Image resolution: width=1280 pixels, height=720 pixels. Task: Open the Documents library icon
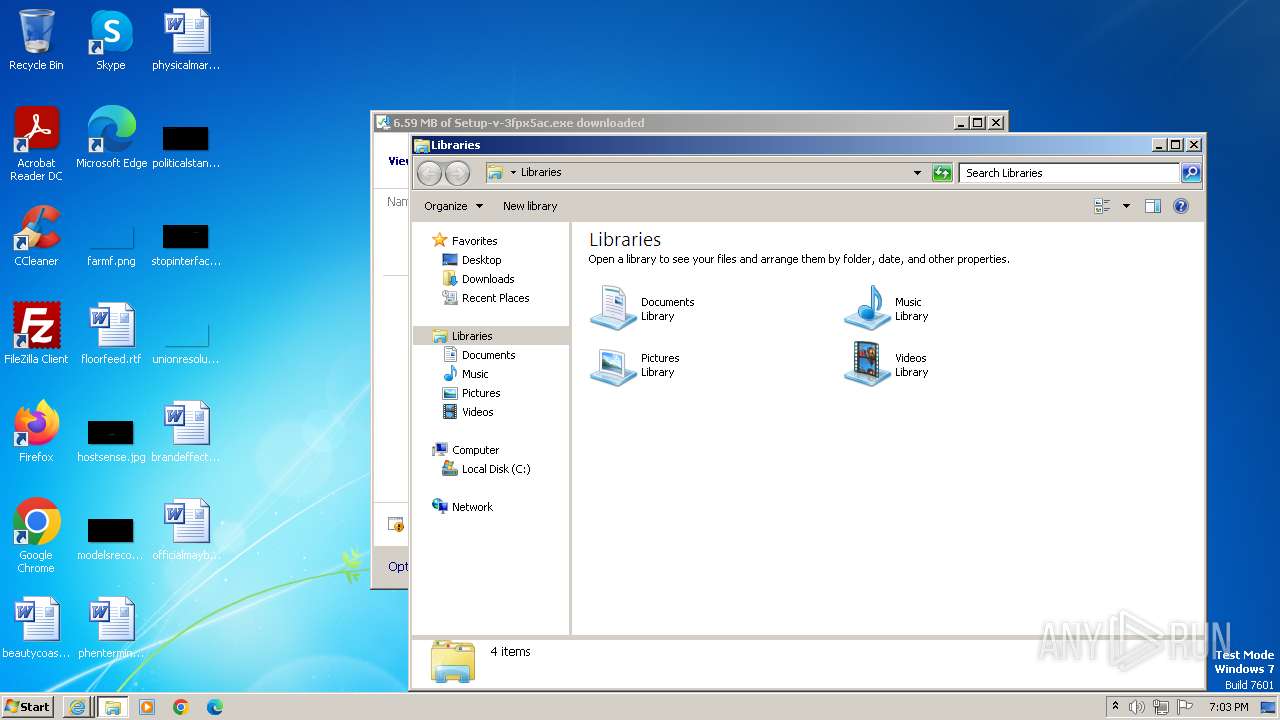point(614,308)
